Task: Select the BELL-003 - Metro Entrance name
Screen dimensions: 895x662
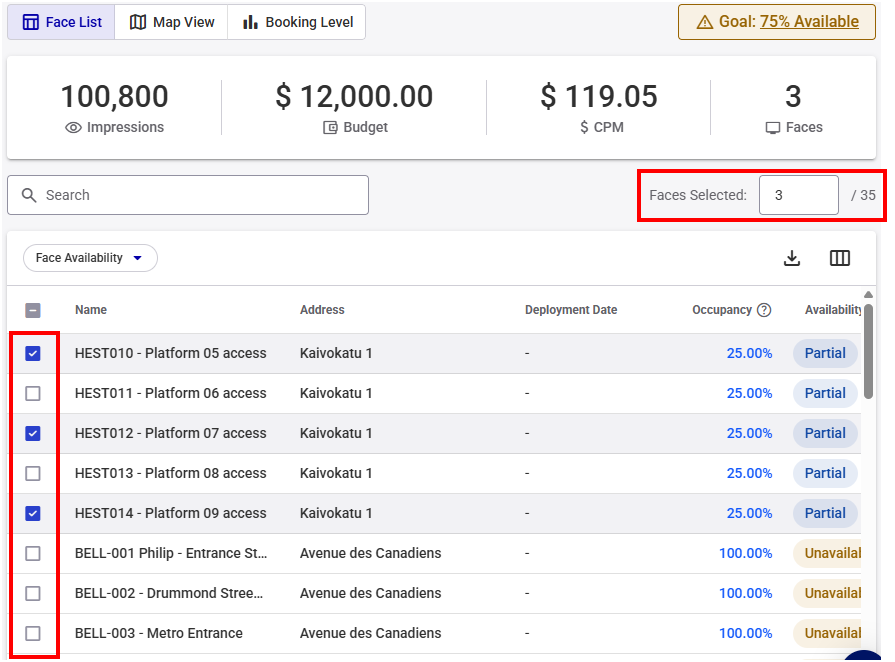Action: pos(159,633)
